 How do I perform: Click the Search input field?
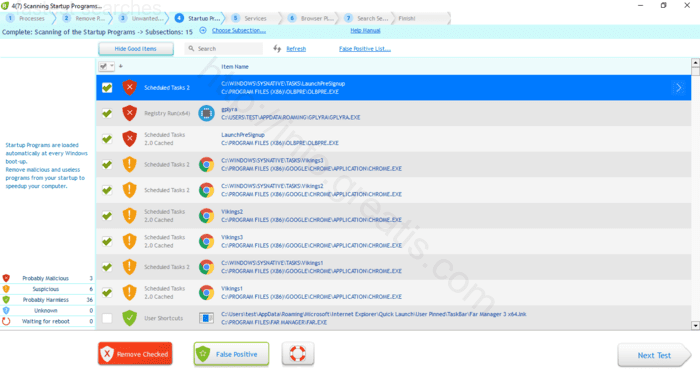224,49
